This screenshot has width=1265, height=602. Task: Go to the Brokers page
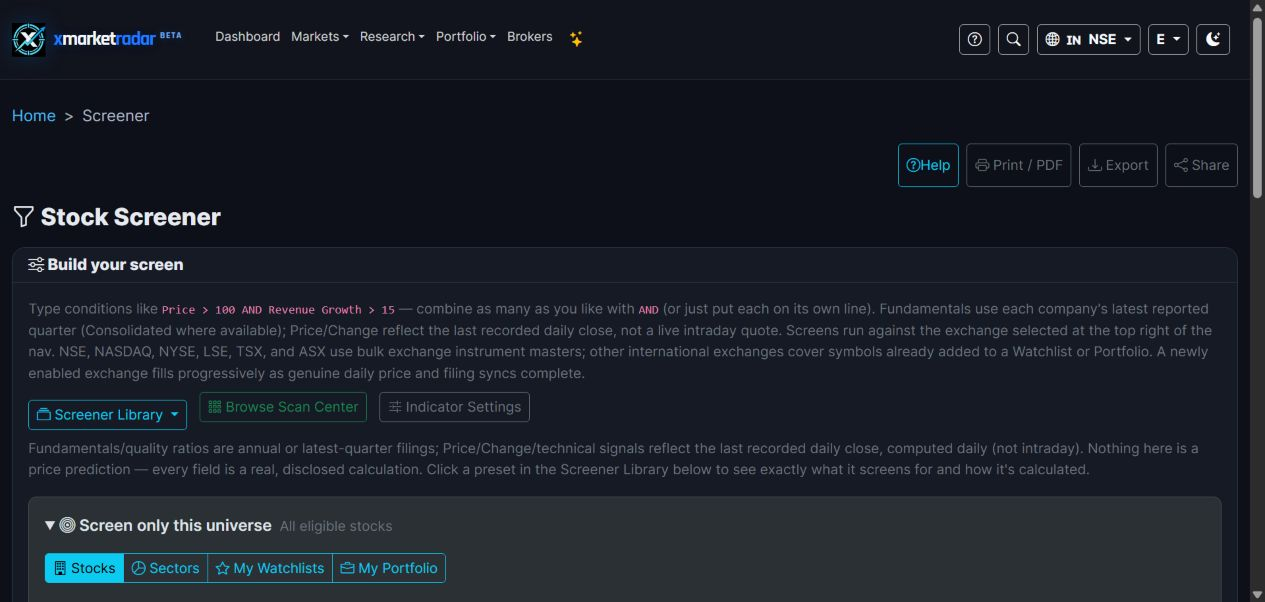(530, 37)
